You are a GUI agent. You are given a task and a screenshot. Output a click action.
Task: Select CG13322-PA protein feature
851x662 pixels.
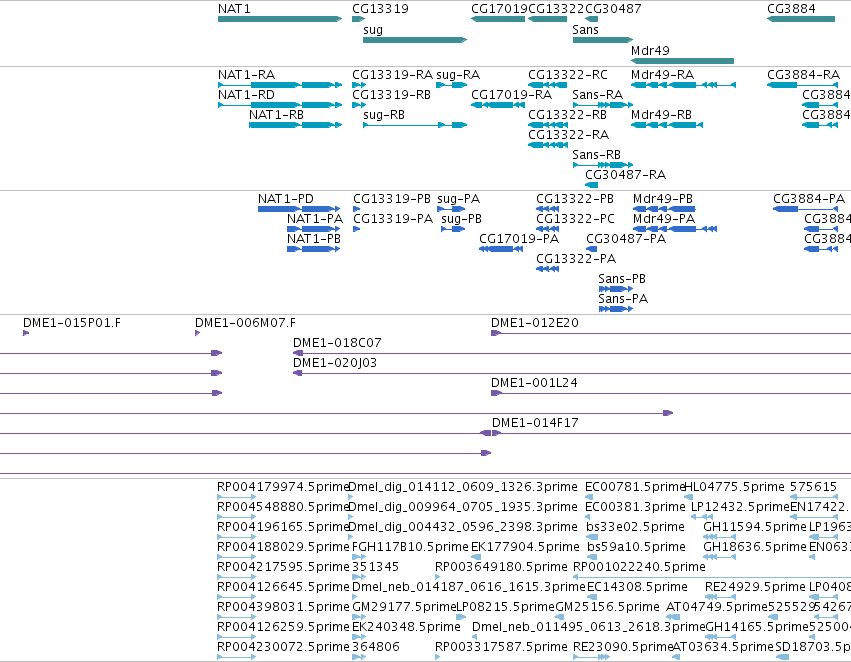click(x=548, y=269)
